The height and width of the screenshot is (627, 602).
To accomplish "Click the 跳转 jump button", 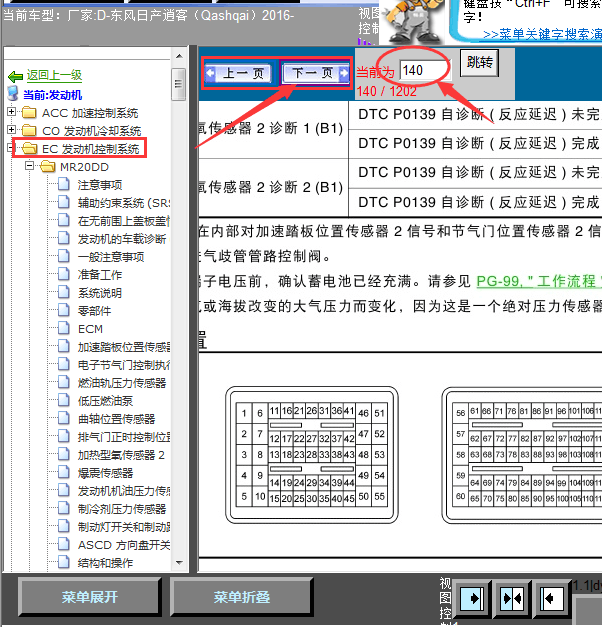I will point(479,63).
